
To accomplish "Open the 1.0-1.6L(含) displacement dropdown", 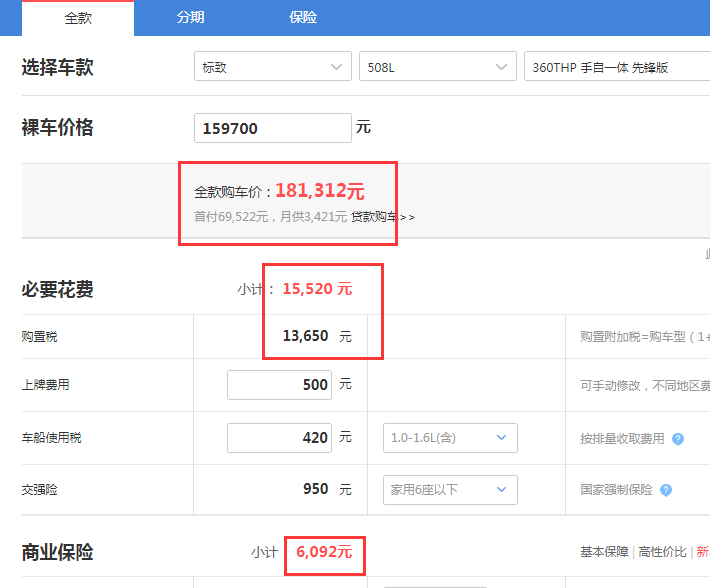I will tap(450, 438).
